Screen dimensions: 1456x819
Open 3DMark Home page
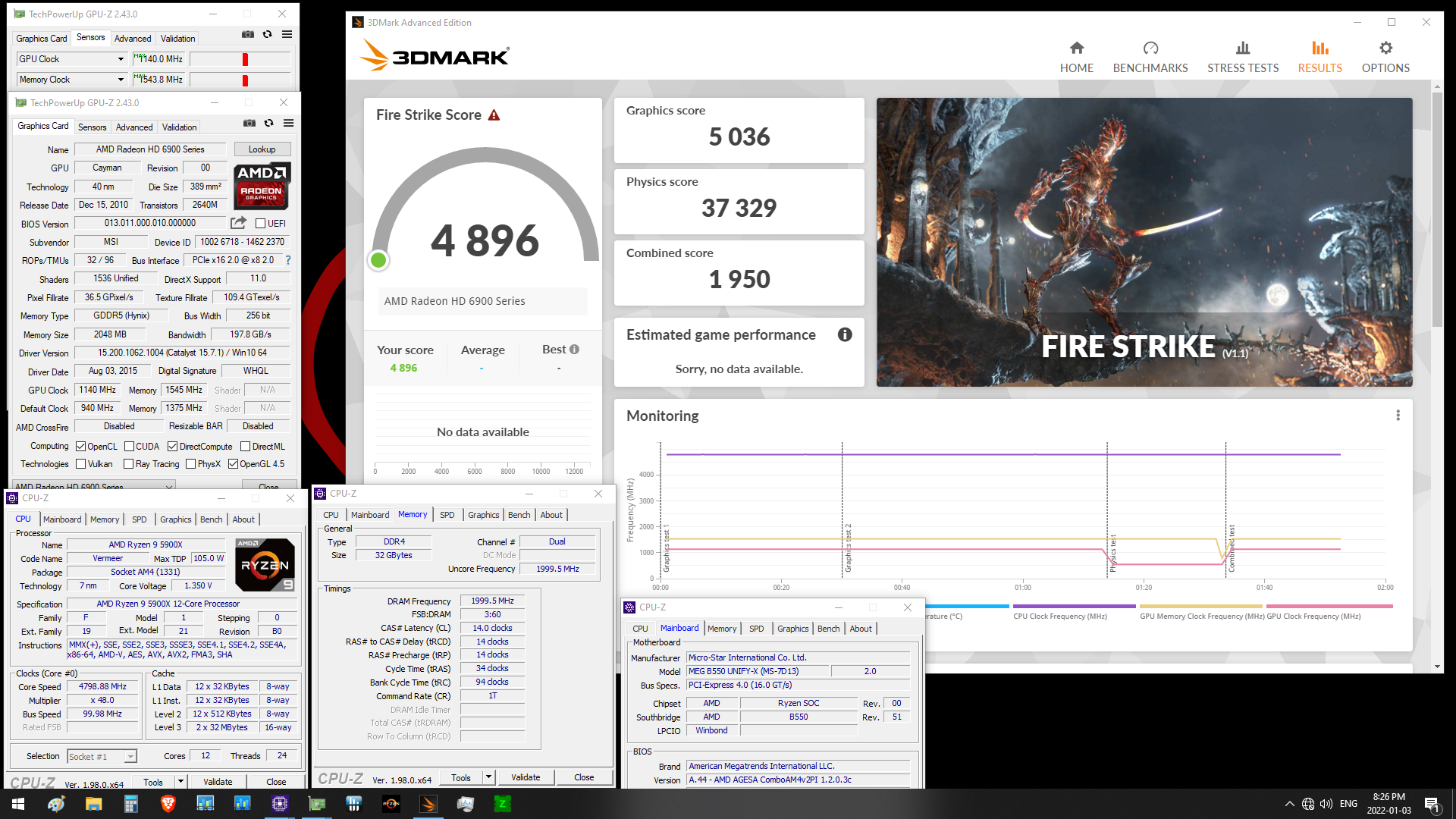point(1076,57)
